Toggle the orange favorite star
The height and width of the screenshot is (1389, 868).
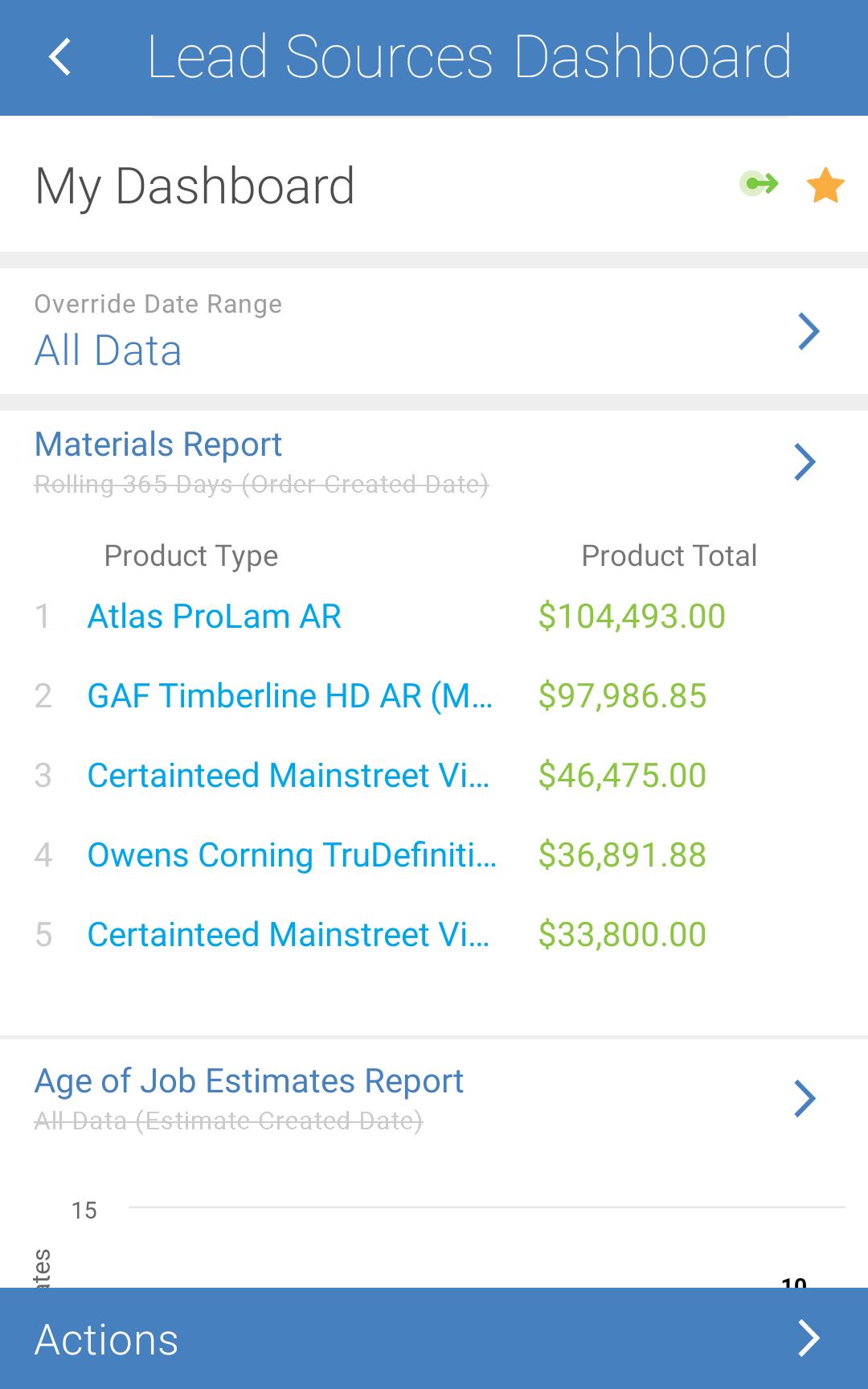825,185
